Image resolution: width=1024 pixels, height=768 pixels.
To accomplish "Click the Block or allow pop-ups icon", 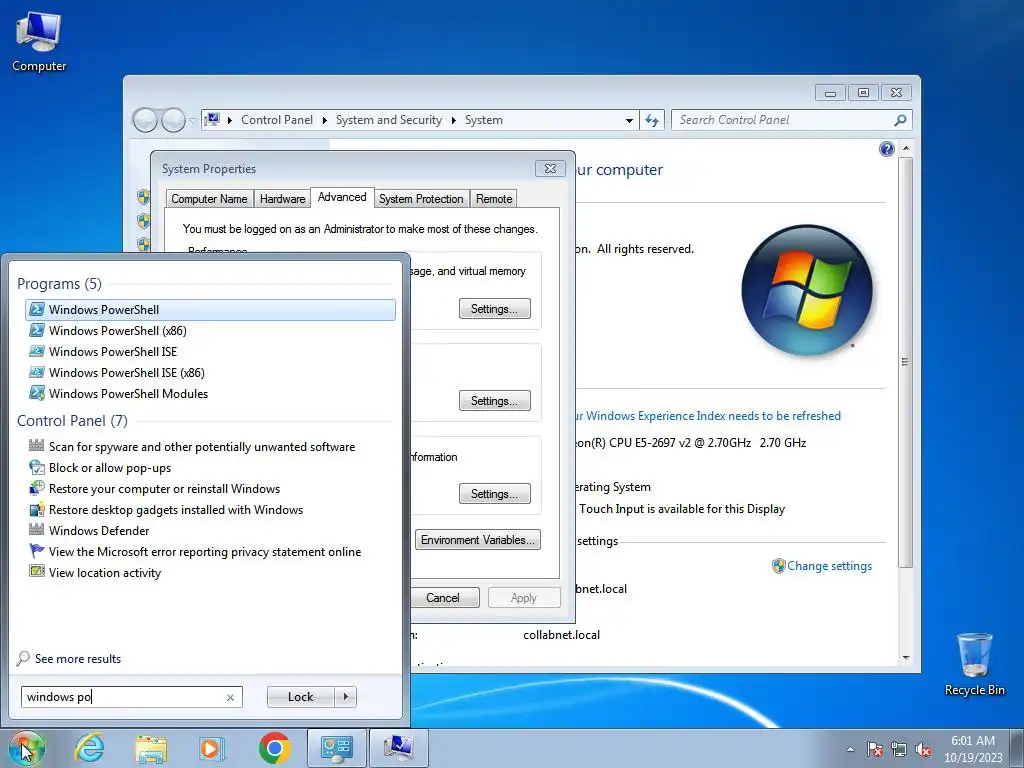I will click(37, 468).
